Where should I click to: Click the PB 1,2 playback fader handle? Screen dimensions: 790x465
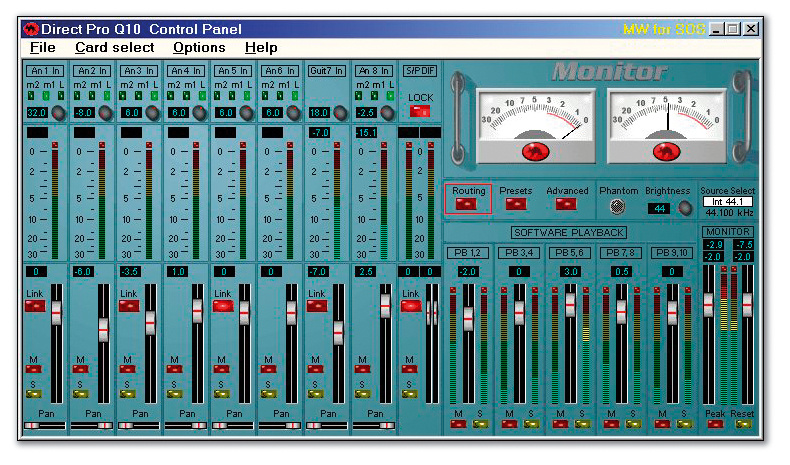tap(468, 317)
